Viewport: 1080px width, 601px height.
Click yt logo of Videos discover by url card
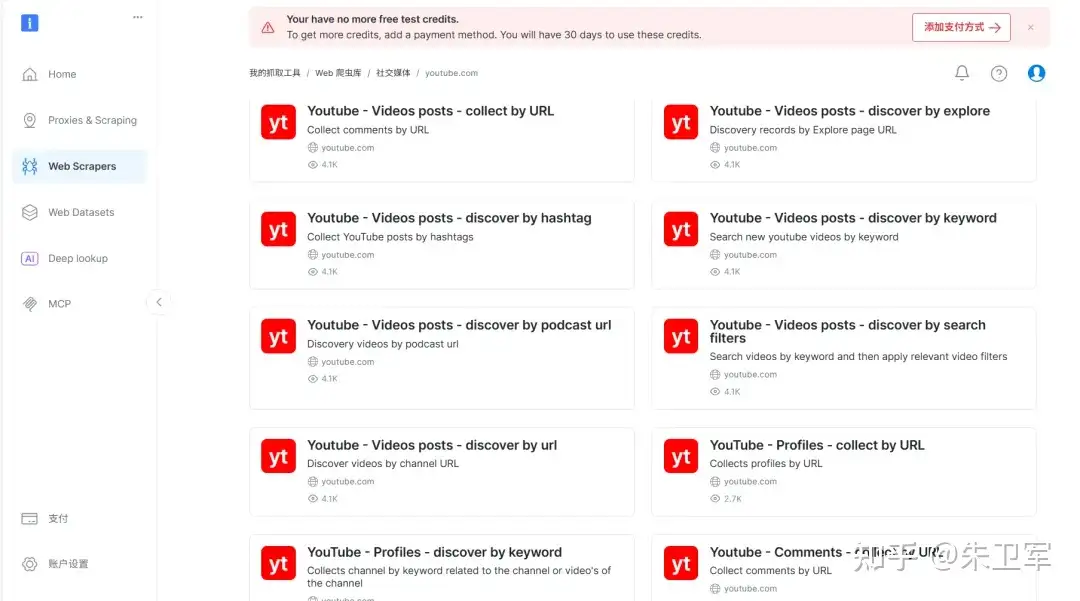[278, 456]
